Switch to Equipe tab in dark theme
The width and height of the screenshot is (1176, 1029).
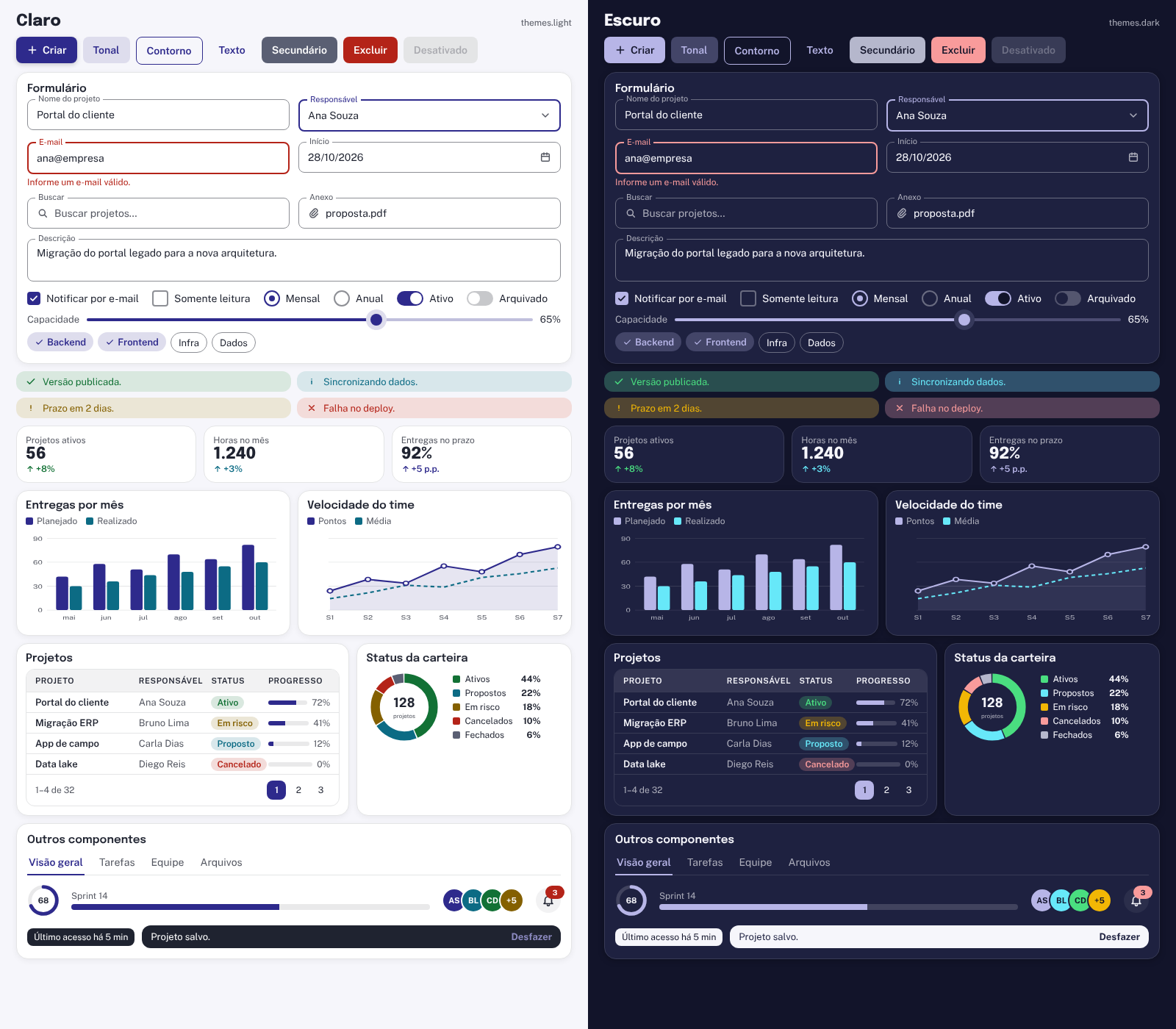click(756, 862)
